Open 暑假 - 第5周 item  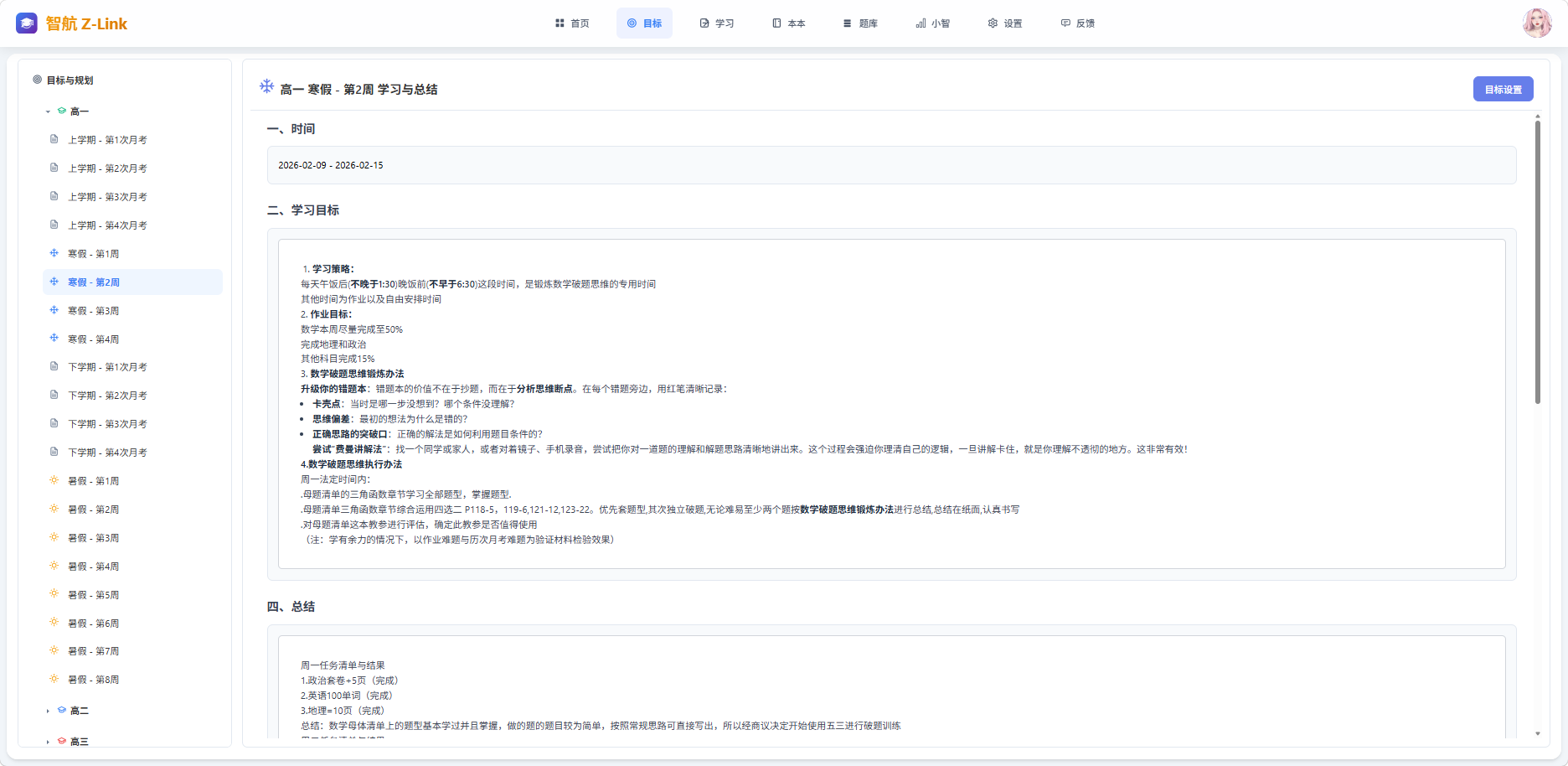pos(132,595)
